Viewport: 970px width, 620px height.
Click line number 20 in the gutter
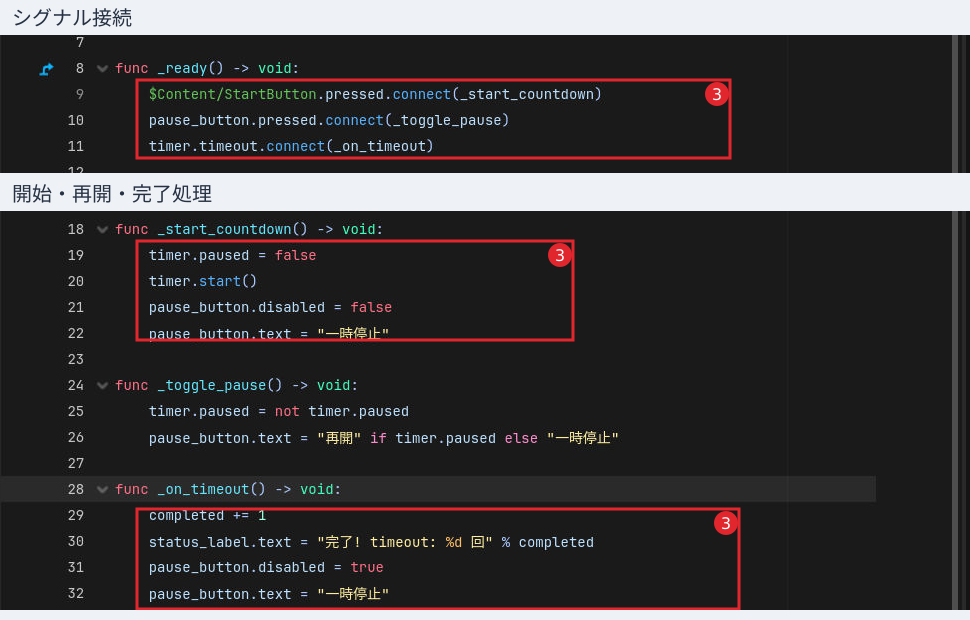75,281
